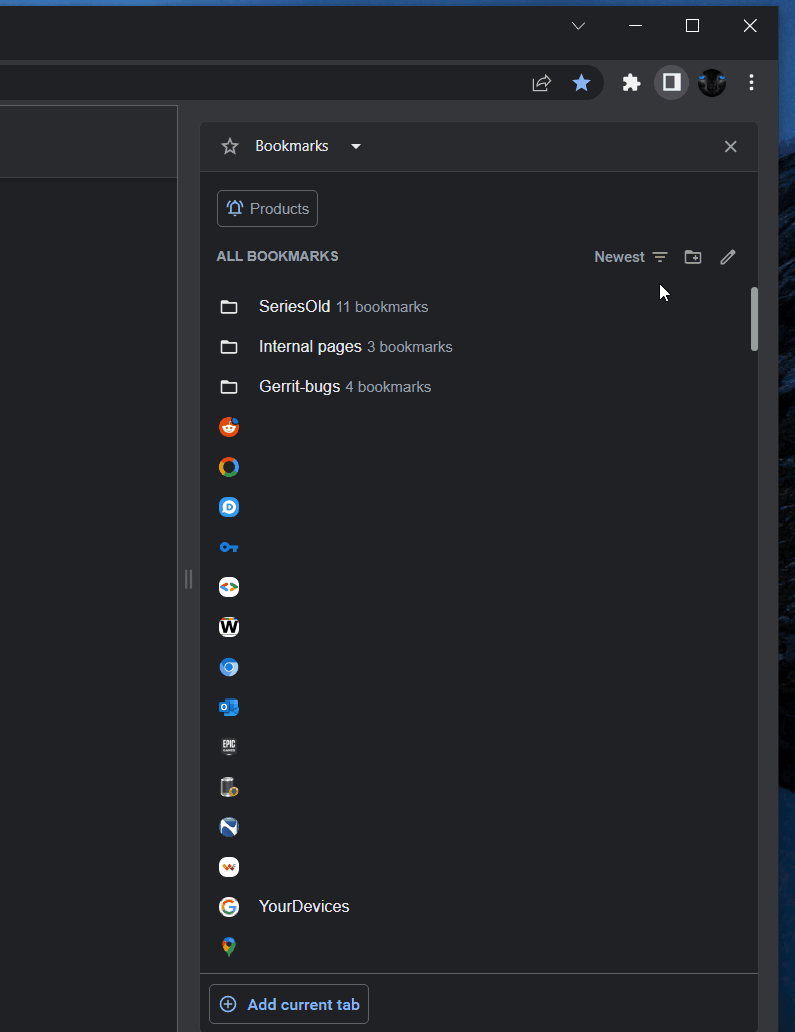
Task: Open the YourDevices bookmark
Action: point(478,907)
